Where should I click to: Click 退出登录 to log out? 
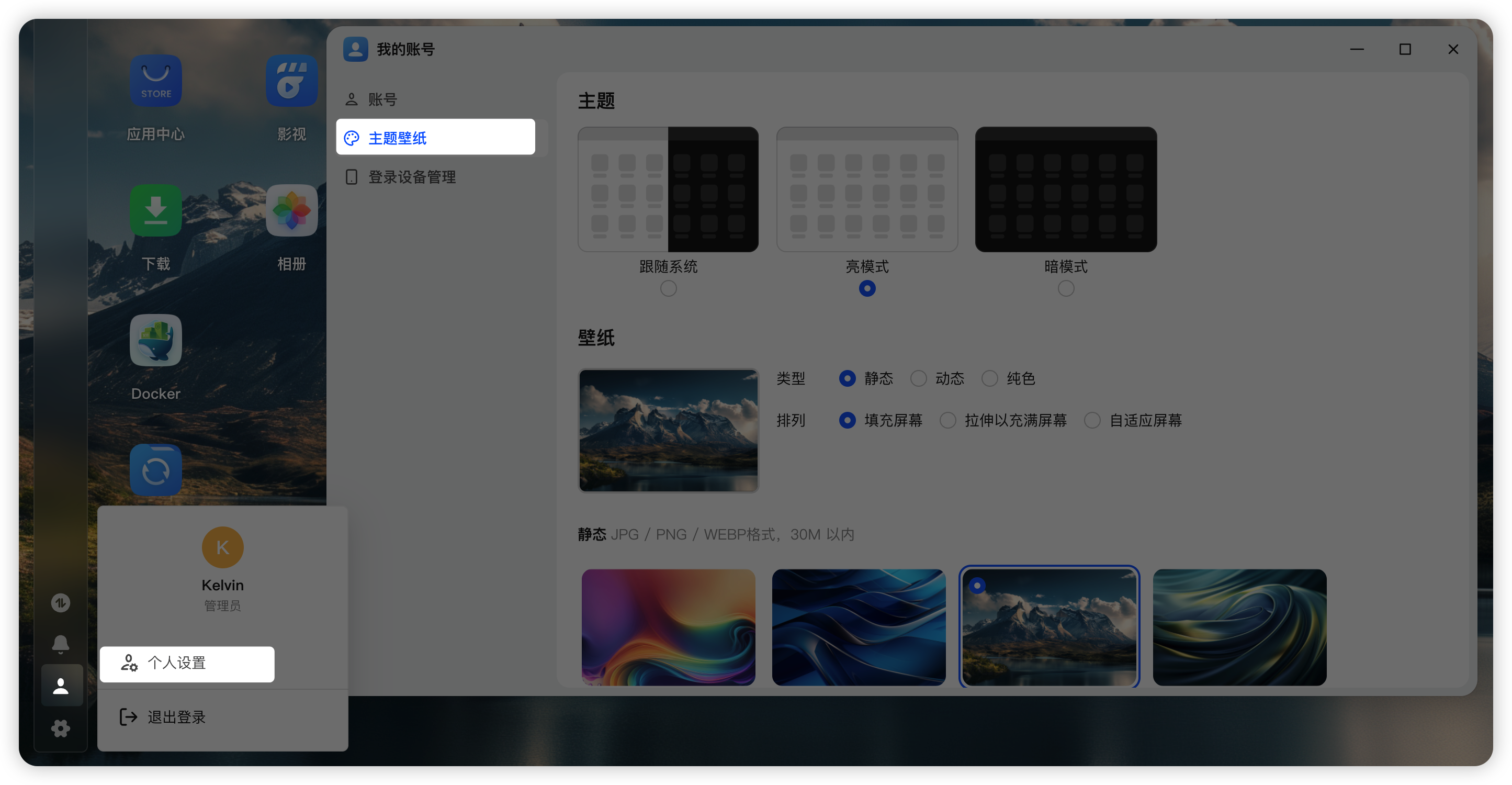(176, 717)
